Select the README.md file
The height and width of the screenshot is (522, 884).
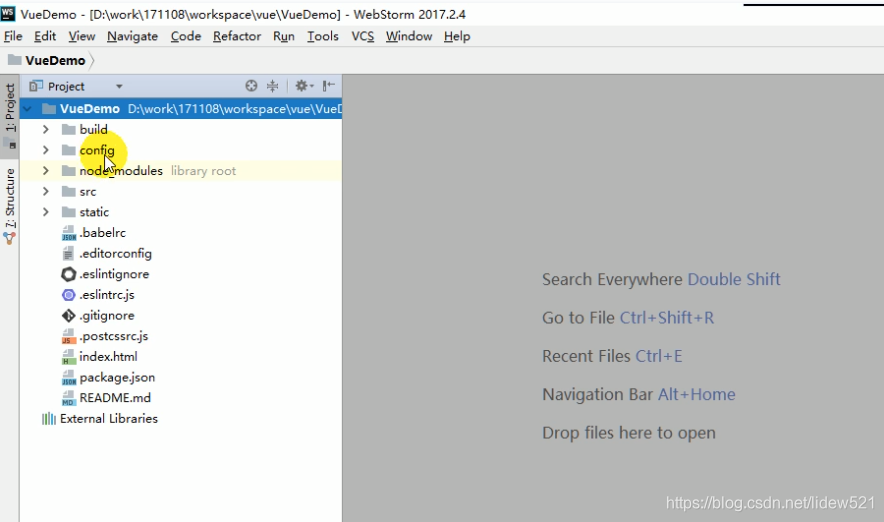tap(115, 398)
